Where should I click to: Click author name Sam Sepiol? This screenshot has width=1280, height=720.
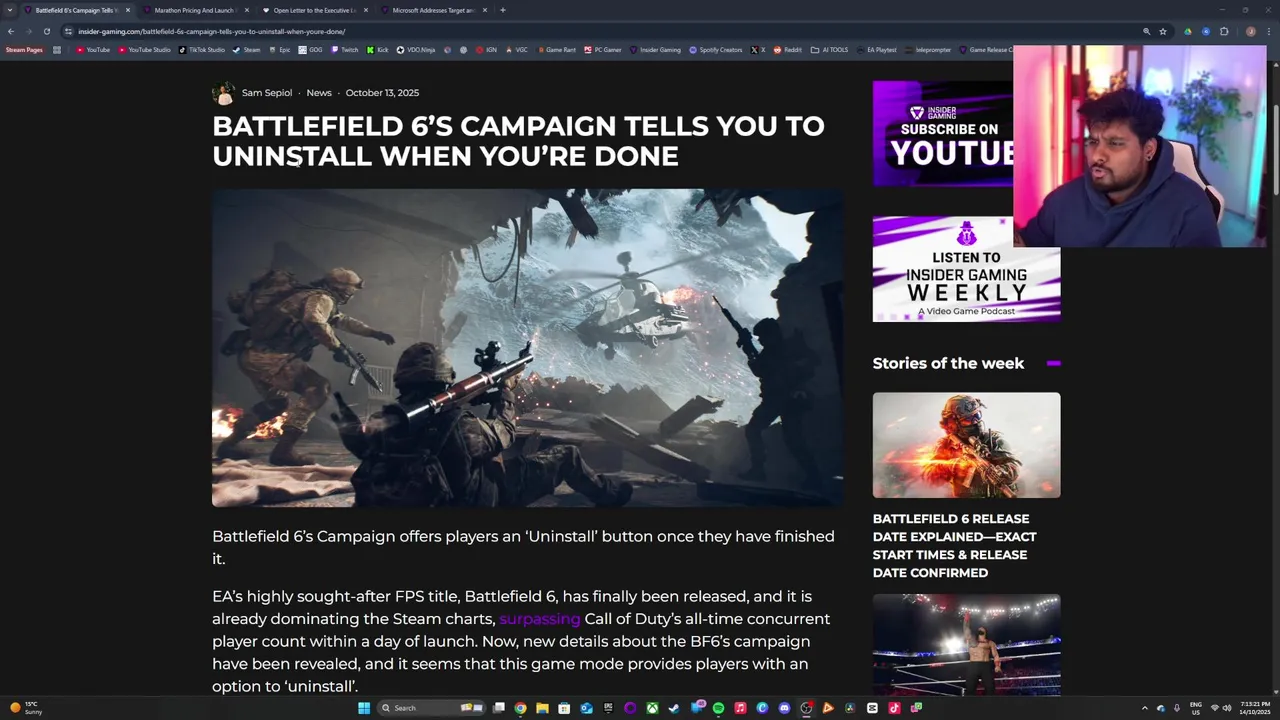pos(267,93)
